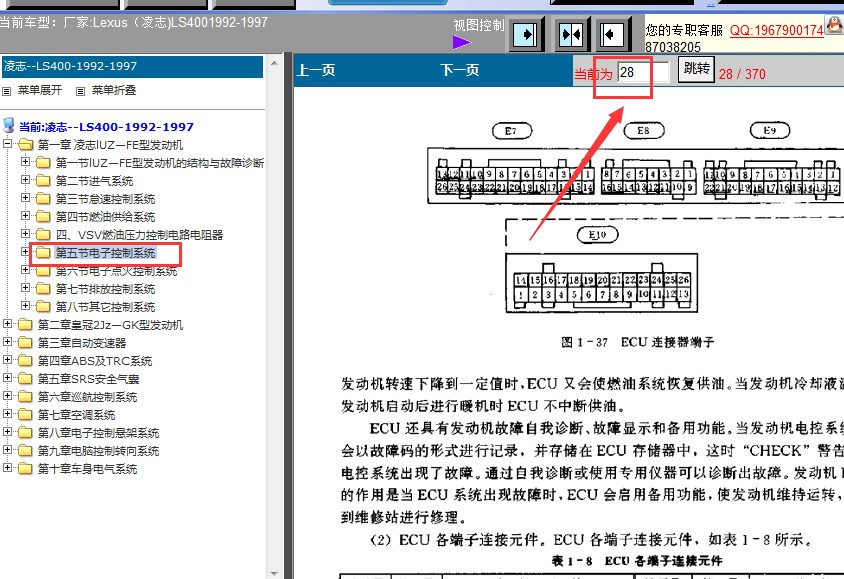844x579 pixels.
Task: Expand 第一节IUZ—FE型发动机的结构与故障诊断 node
Action: (x=25, y=161)
